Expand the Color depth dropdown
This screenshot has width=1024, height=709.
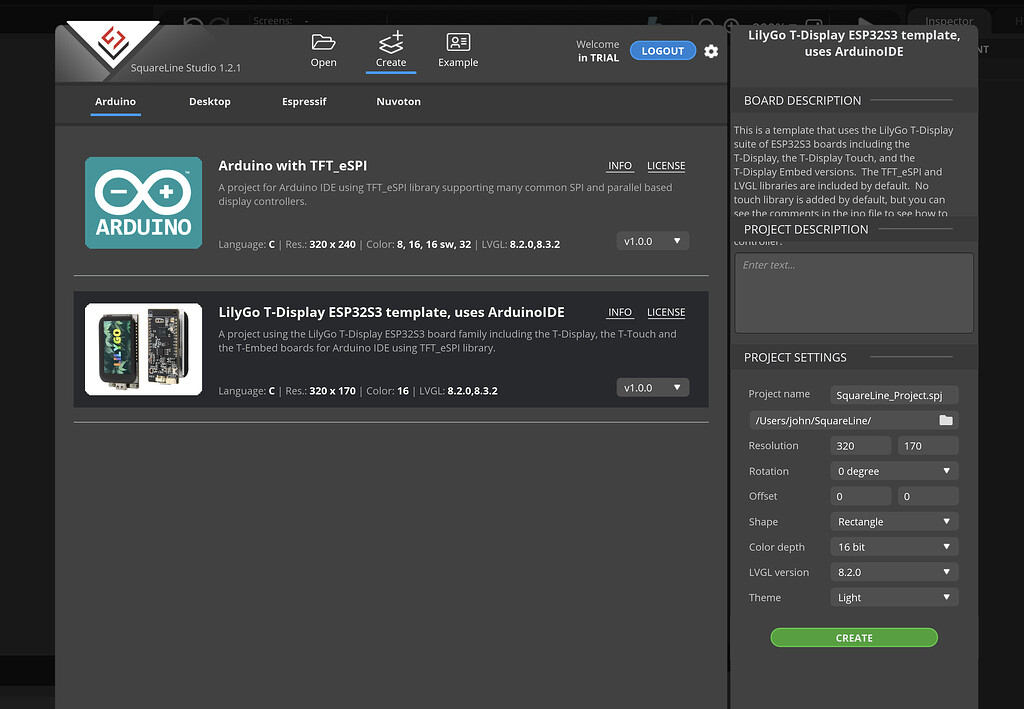click(x=894, y=547)
